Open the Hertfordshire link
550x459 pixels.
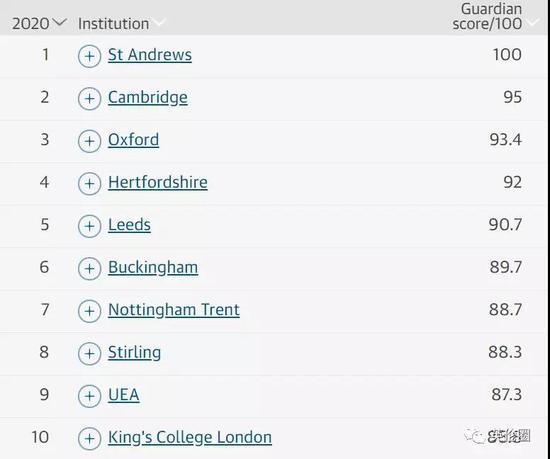coord(157,182)
